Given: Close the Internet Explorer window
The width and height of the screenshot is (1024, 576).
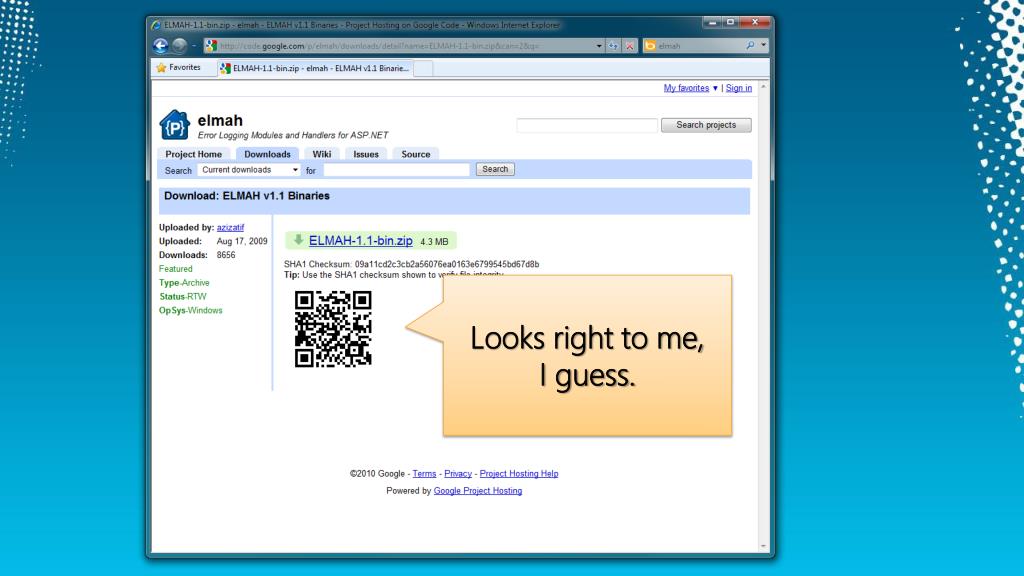Looking at the screenshot, I should coord(755,22).
